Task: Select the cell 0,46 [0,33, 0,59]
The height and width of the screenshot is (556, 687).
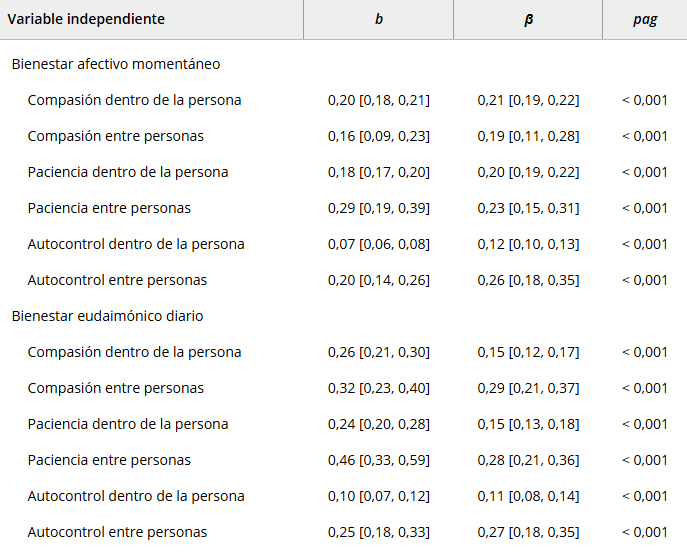Action: [x=378, y=460]
